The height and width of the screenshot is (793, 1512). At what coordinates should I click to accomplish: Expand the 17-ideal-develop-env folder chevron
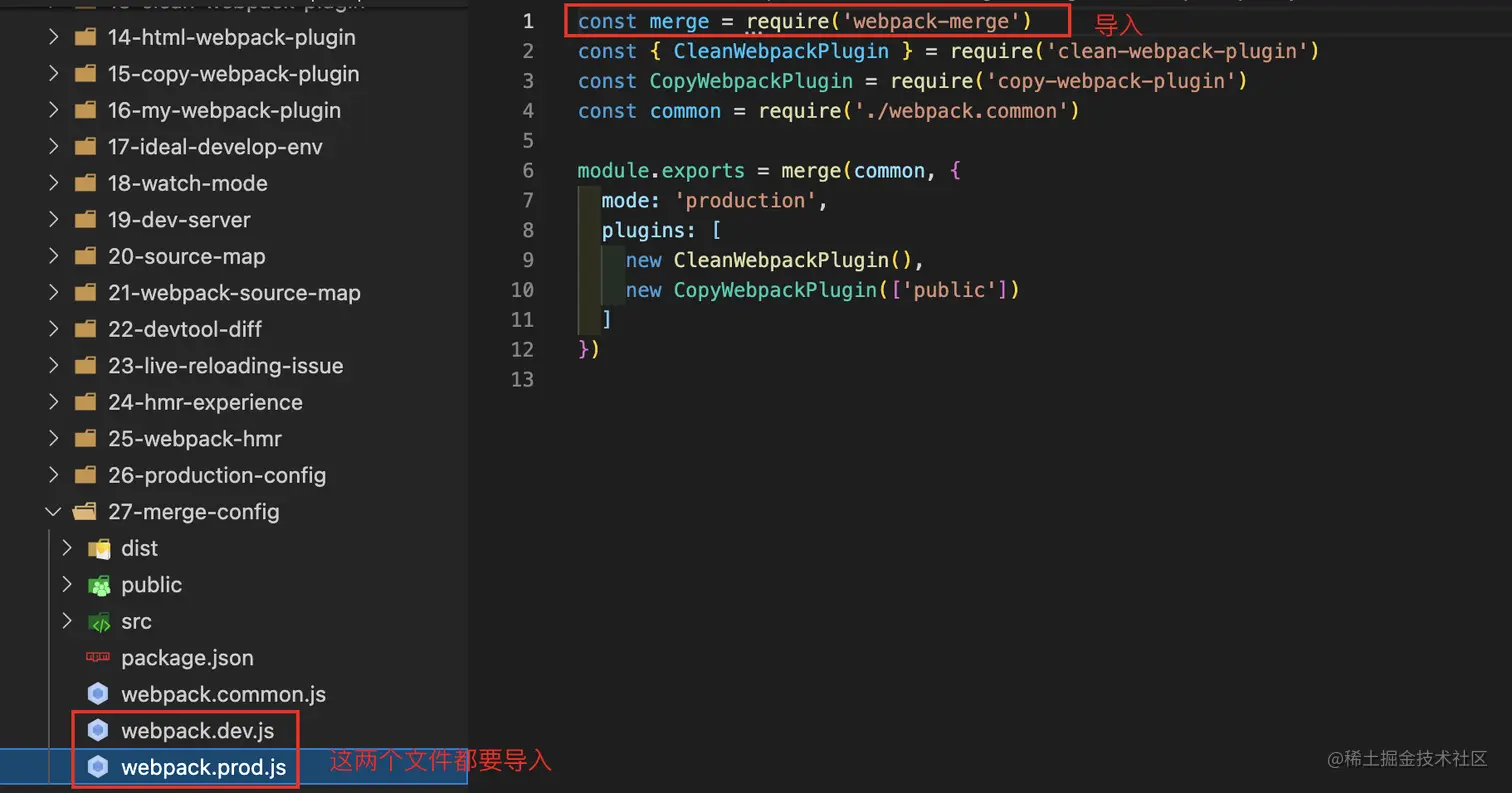(53, 147)
